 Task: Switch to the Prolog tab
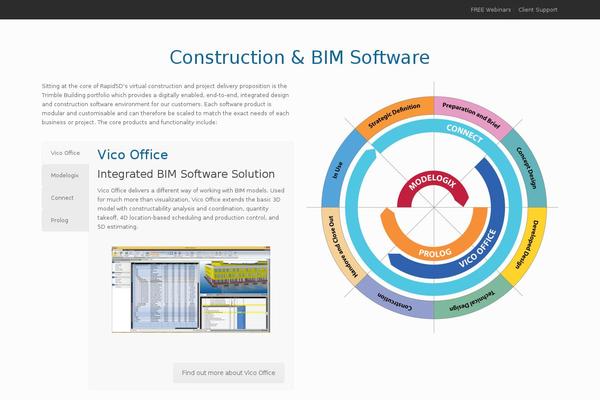pos(65,220)
